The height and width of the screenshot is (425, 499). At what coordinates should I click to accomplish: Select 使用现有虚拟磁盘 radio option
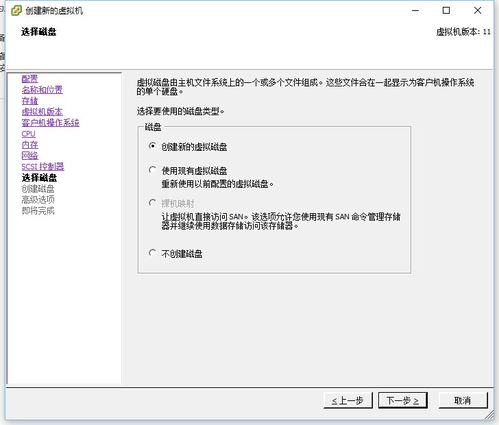(x=152, y=170)
